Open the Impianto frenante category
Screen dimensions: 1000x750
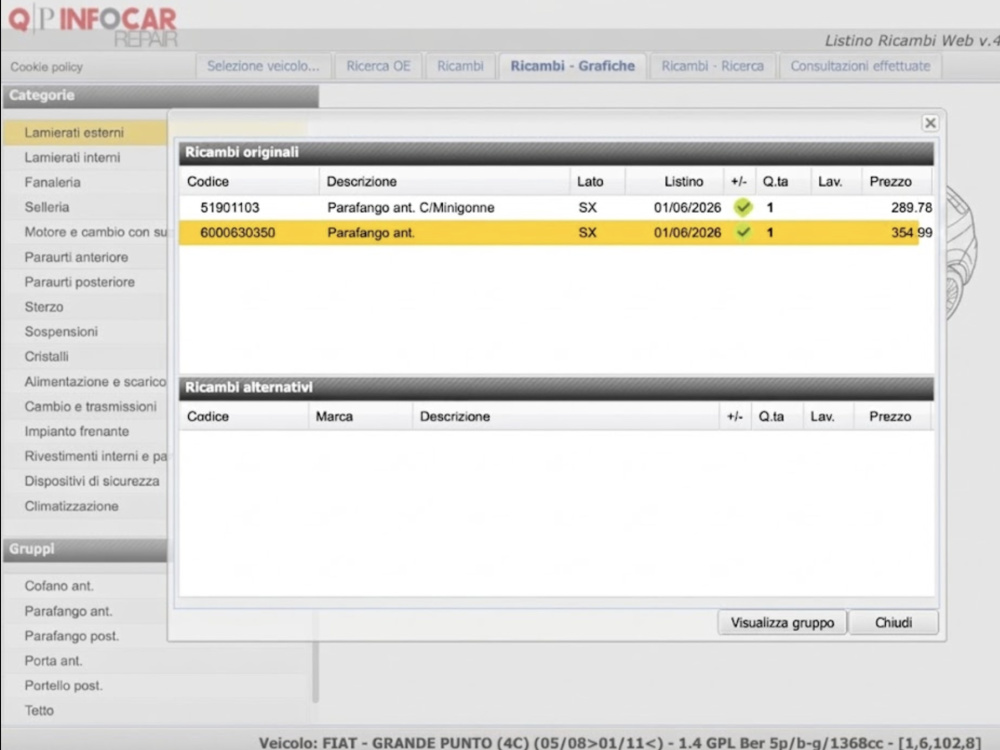(x=85, y=431)
